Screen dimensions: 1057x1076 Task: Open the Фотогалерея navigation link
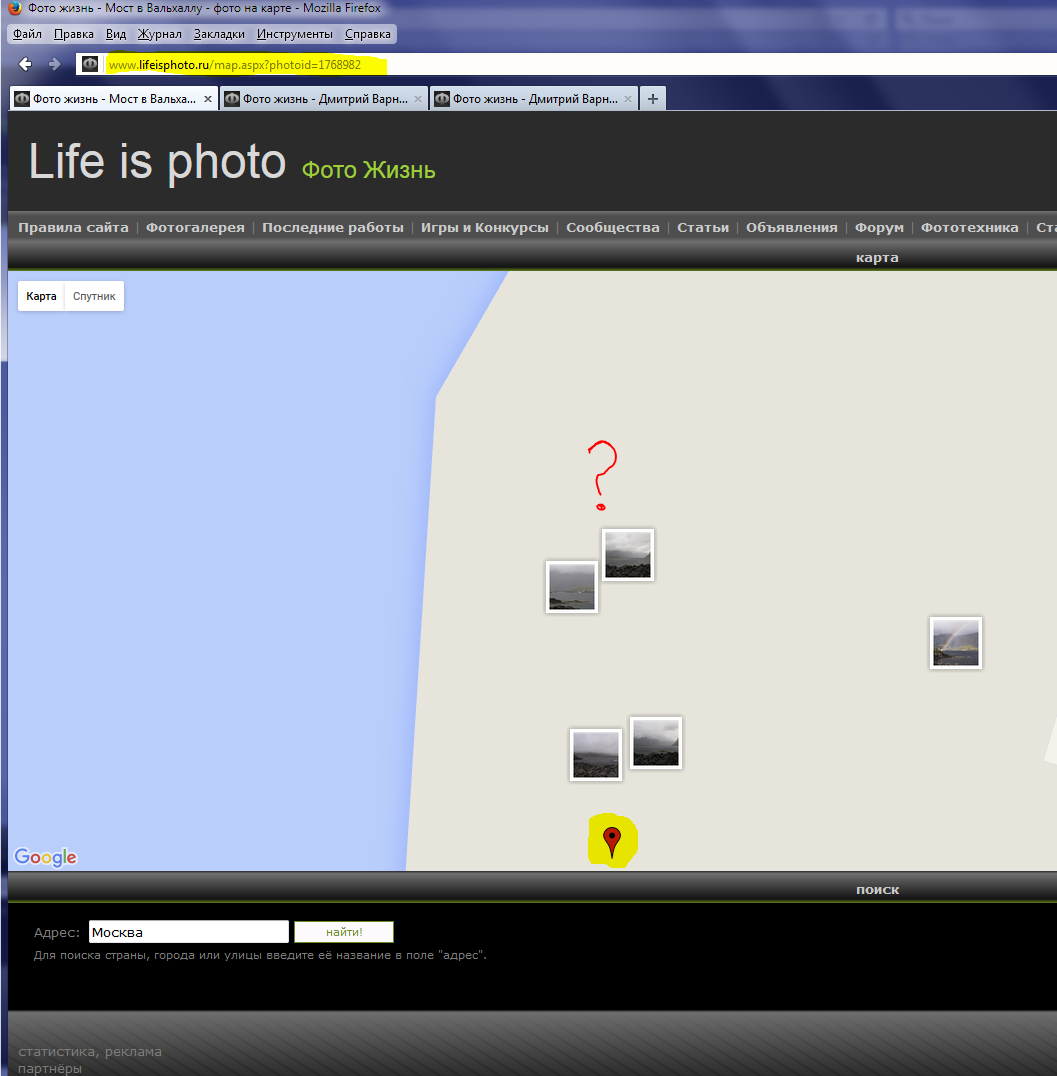click(x=195, y=228)
